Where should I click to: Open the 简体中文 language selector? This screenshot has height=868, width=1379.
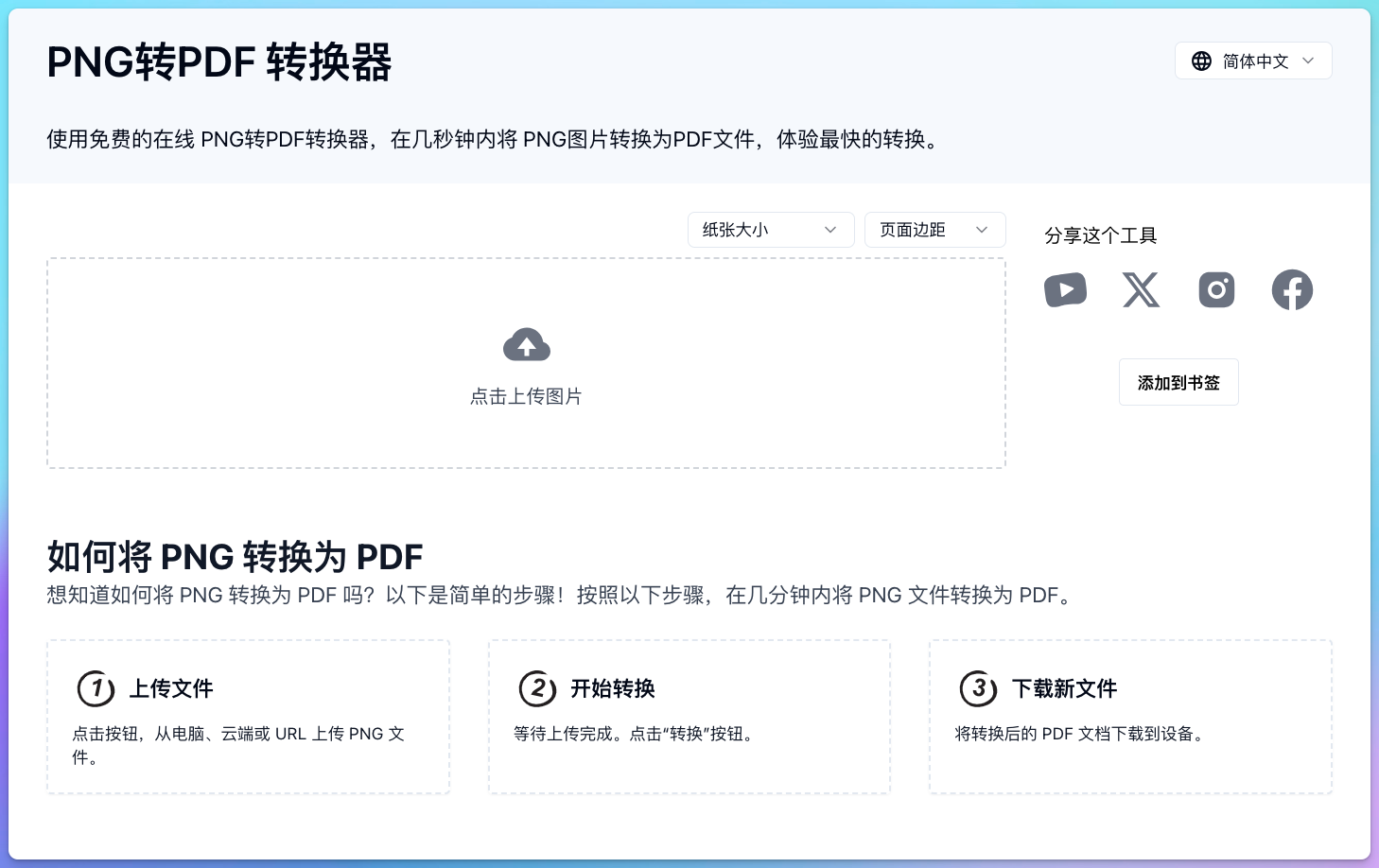click(1253, 61)
